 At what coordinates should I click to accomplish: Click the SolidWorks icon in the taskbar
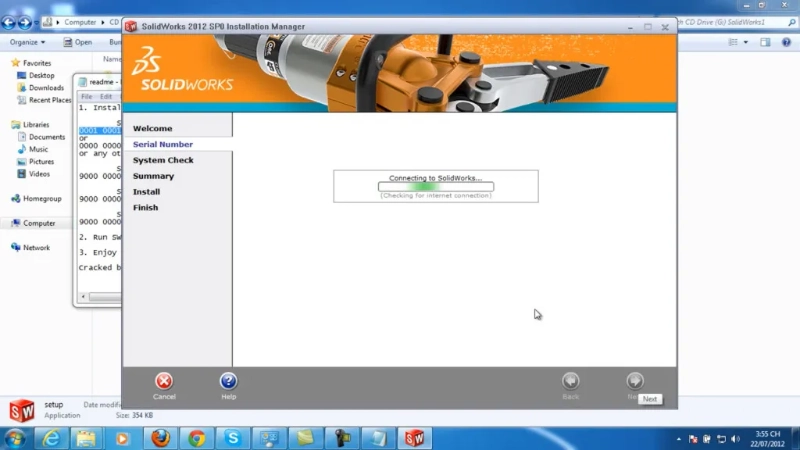[413, 438]
